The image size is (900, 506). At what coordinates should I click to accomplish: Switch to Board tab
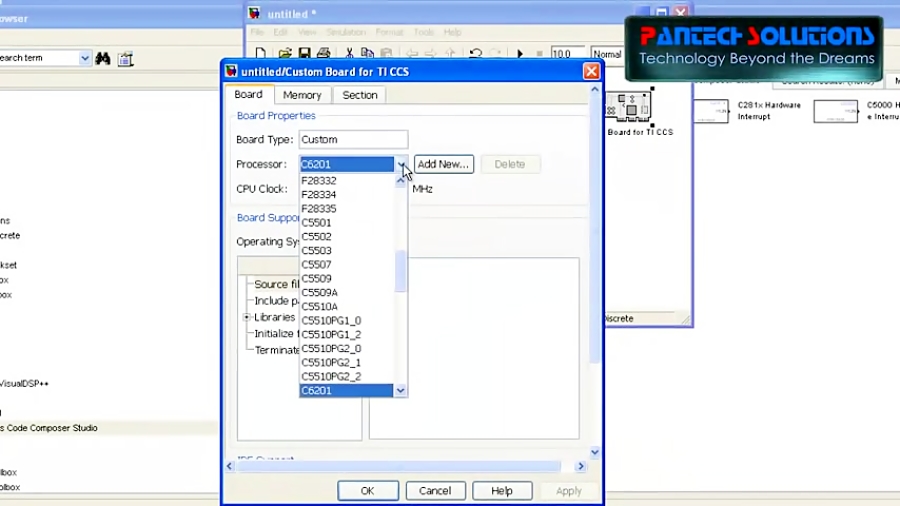click(249, 95)
